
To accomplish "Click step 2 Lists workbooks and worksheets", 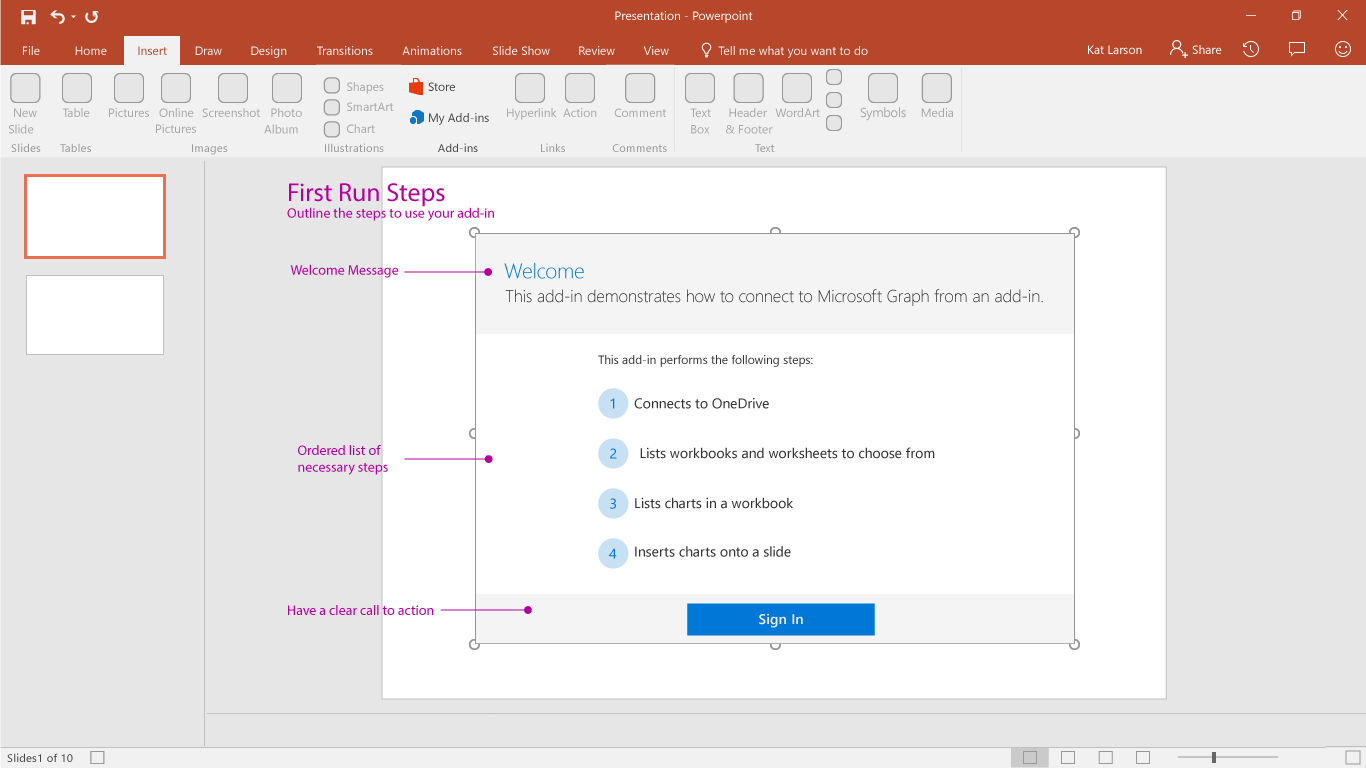I will click(x=767, y=453).
